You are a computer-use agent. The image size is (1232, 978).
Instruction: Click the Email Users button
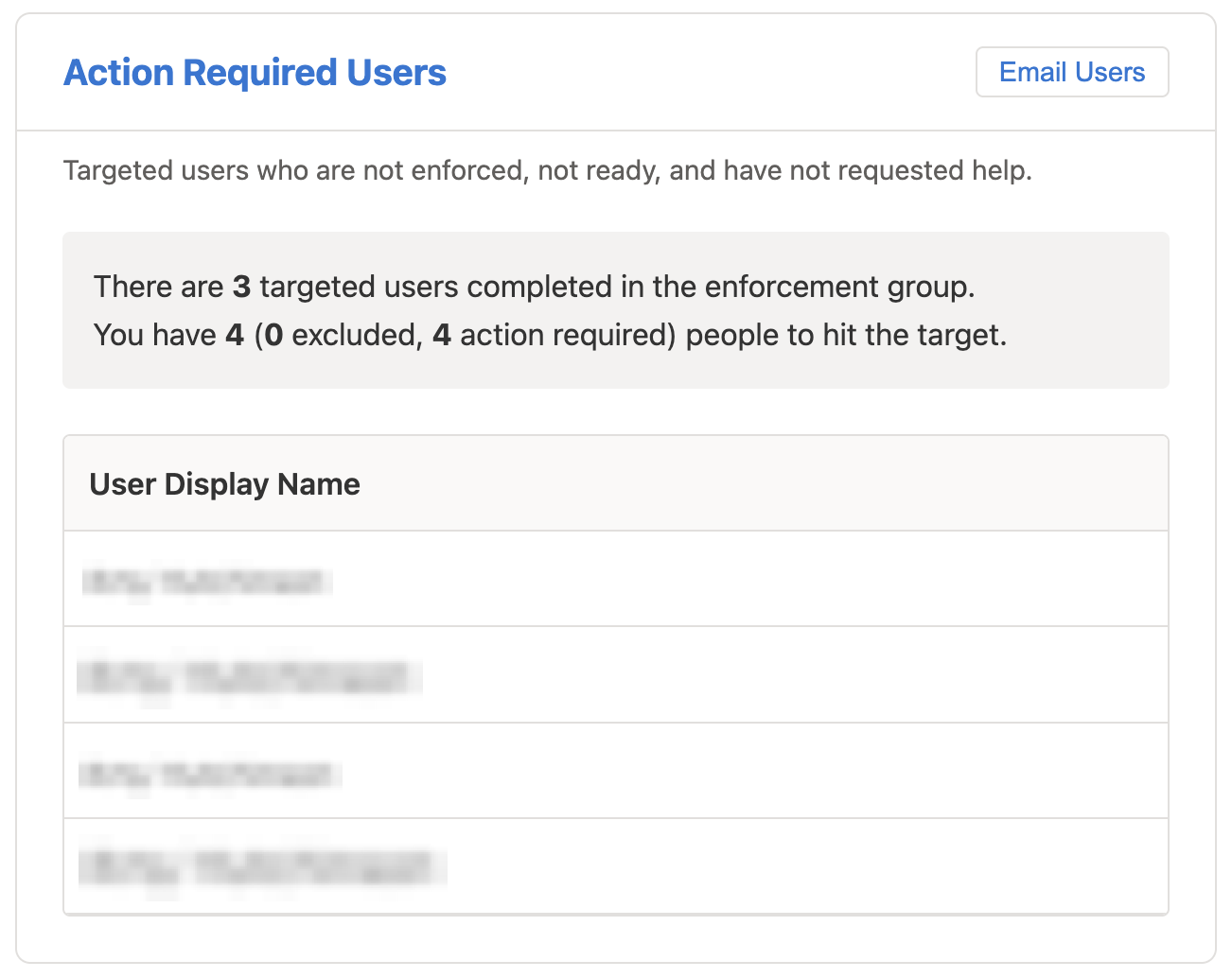click(x=1071, y=71)
